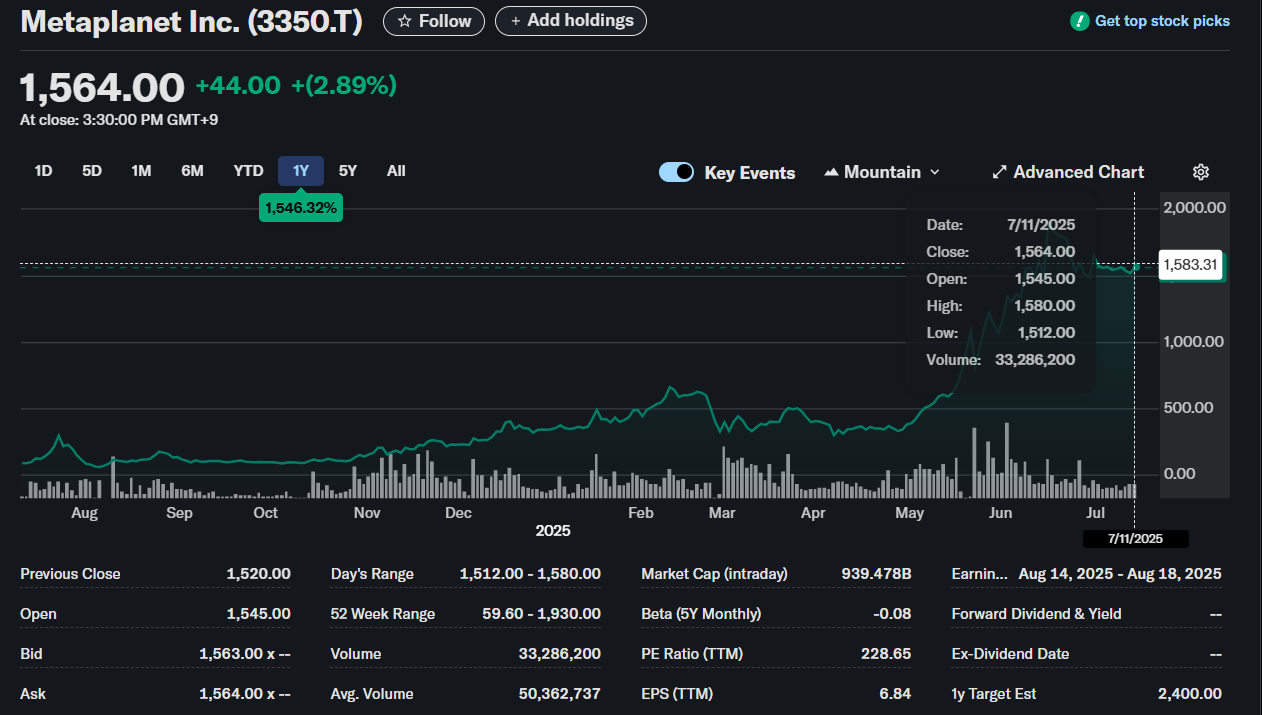The width and height of the screenshot is (1262, 715).
Task: Click the 7/11/2025 date marker on axis
Action: point(1135,539)
